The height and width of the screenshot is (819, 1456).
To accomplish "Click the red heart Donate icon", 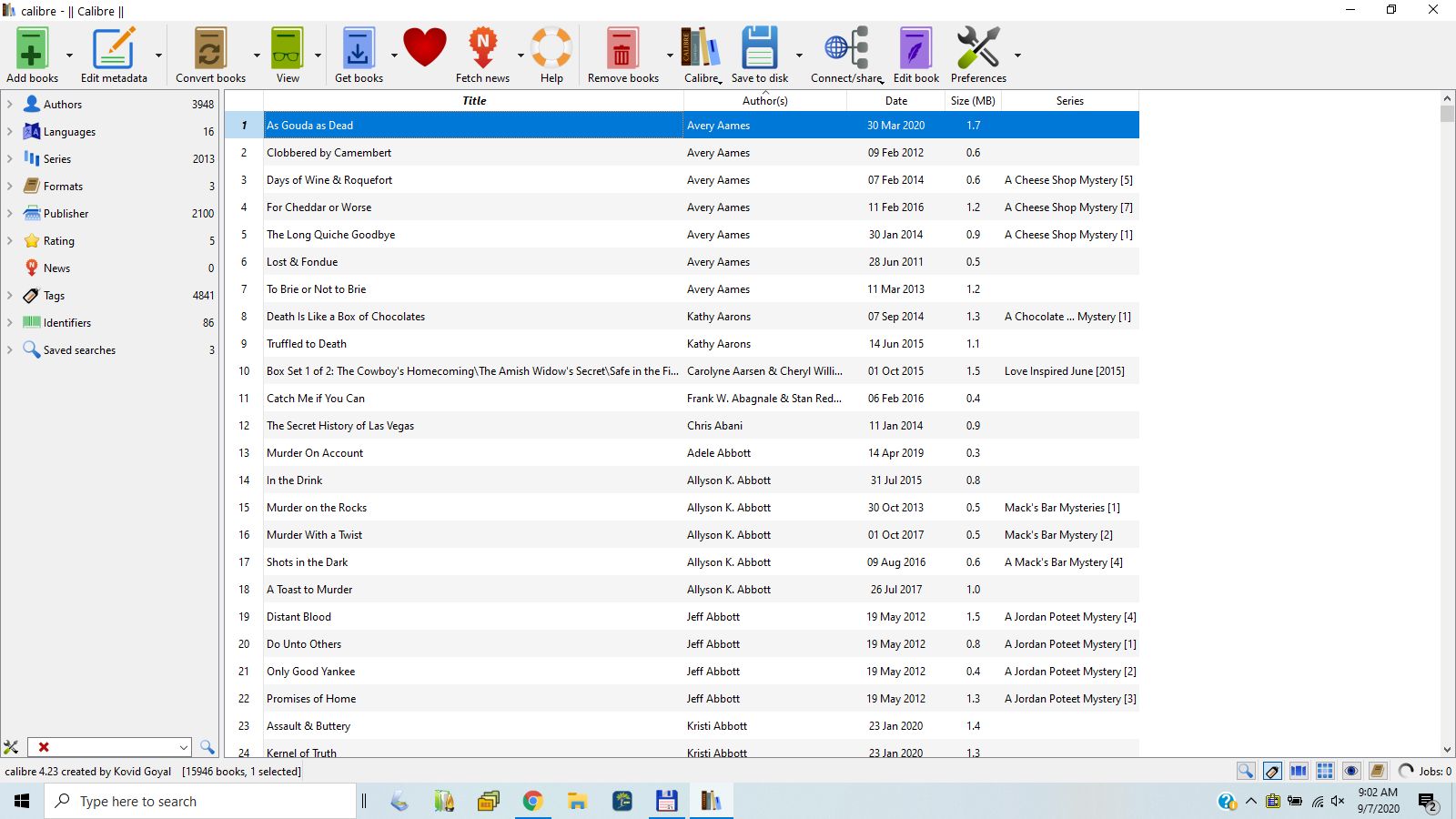I will [x=425, y=47].
